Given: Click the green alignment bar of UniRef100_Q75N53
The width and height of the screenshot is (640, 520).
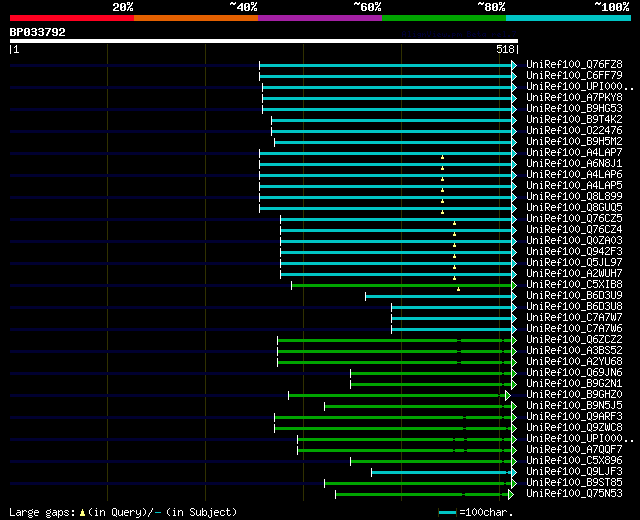Looking at the screenshot, I should (422, 495).
